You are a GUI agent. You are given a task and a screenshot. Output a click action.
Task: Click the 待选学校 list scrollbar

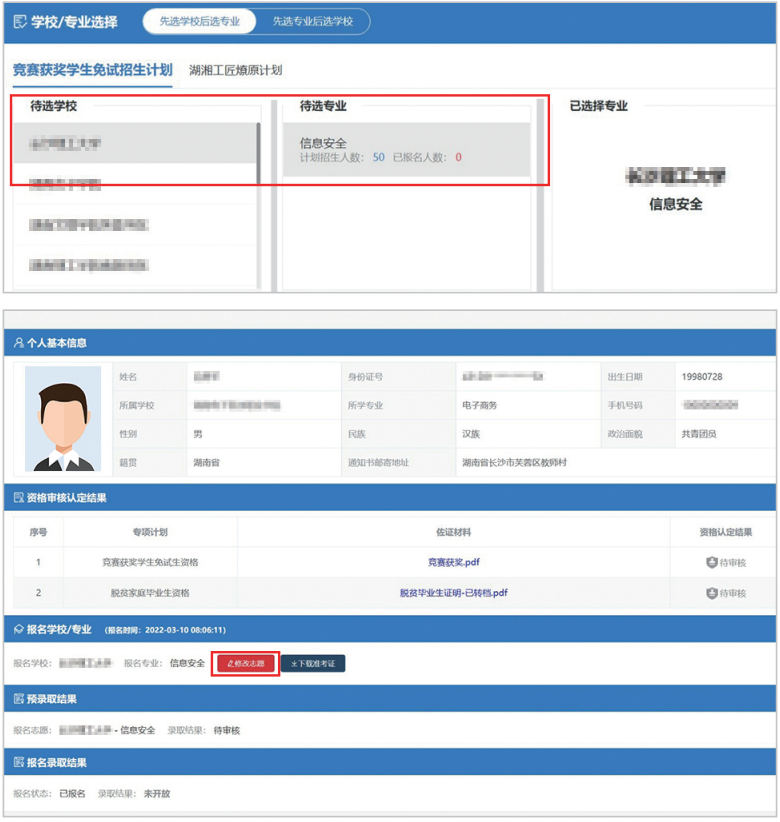259,155
